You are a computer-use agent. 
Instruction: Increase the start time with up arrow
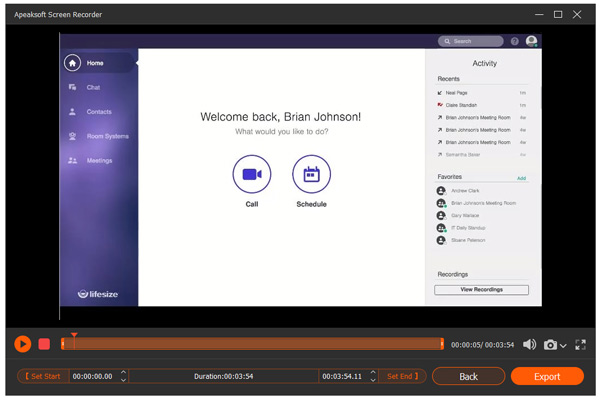point(123,372)
